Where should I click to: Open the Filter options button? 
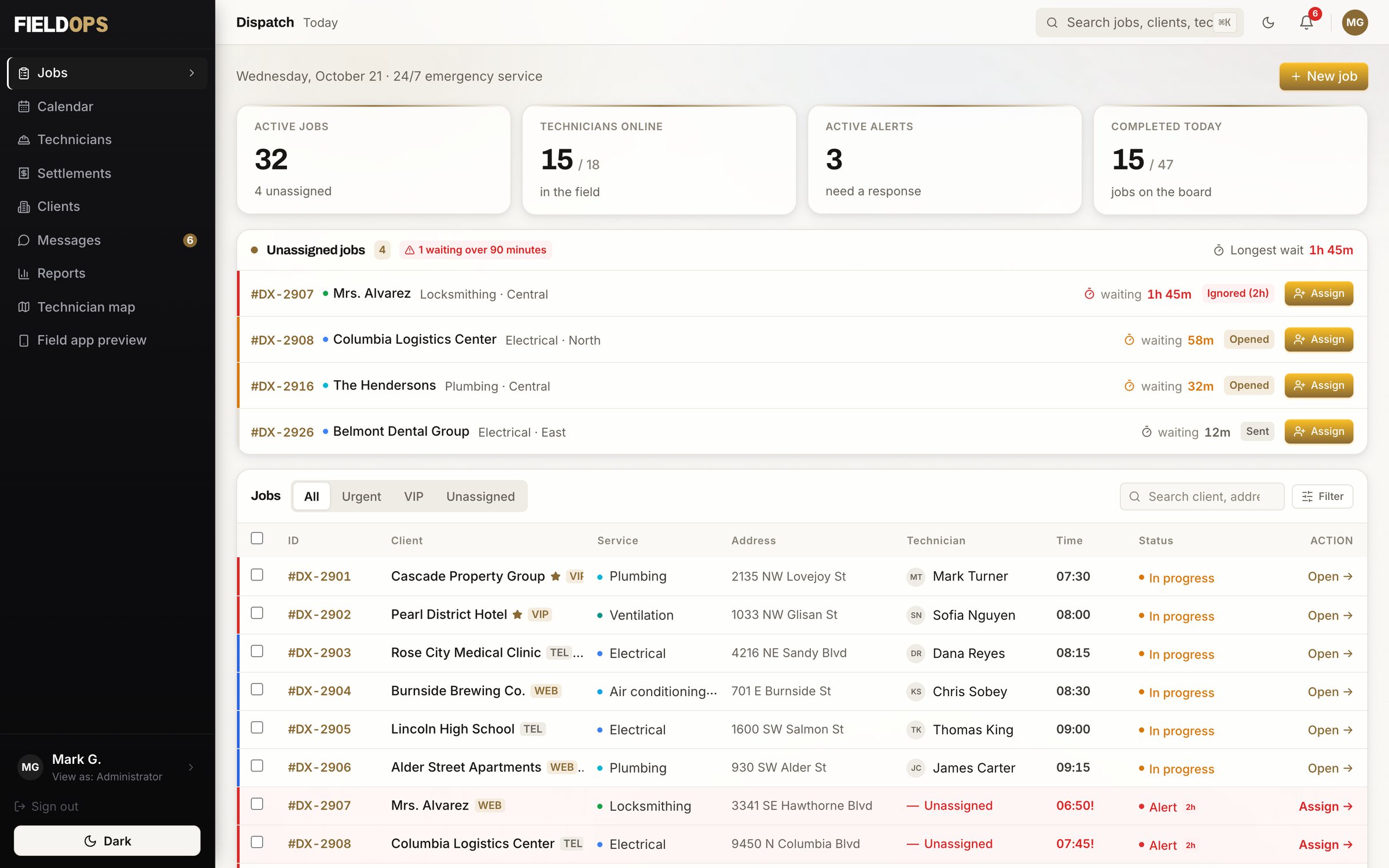click(1322, 496)
